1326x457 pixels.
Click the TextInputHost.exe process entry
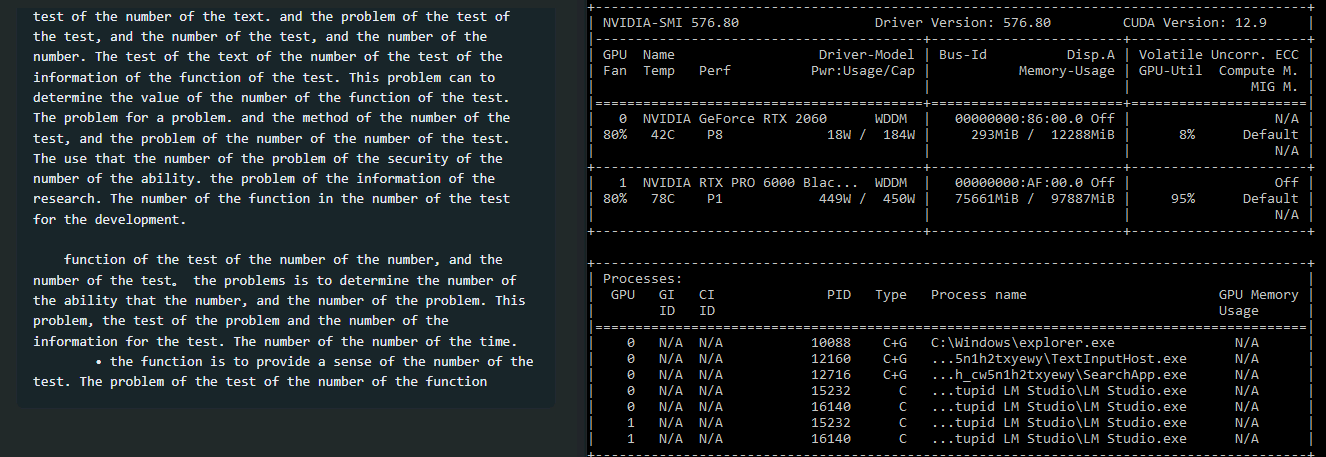point(1058,358)
